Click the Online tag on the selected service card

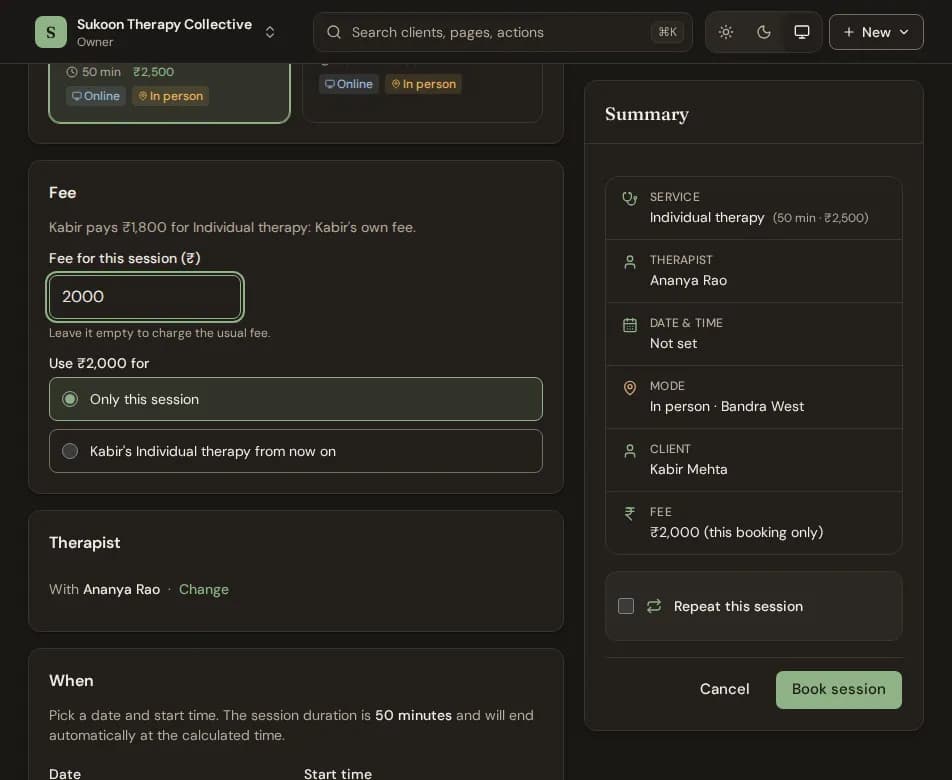[x=96, y=96]
